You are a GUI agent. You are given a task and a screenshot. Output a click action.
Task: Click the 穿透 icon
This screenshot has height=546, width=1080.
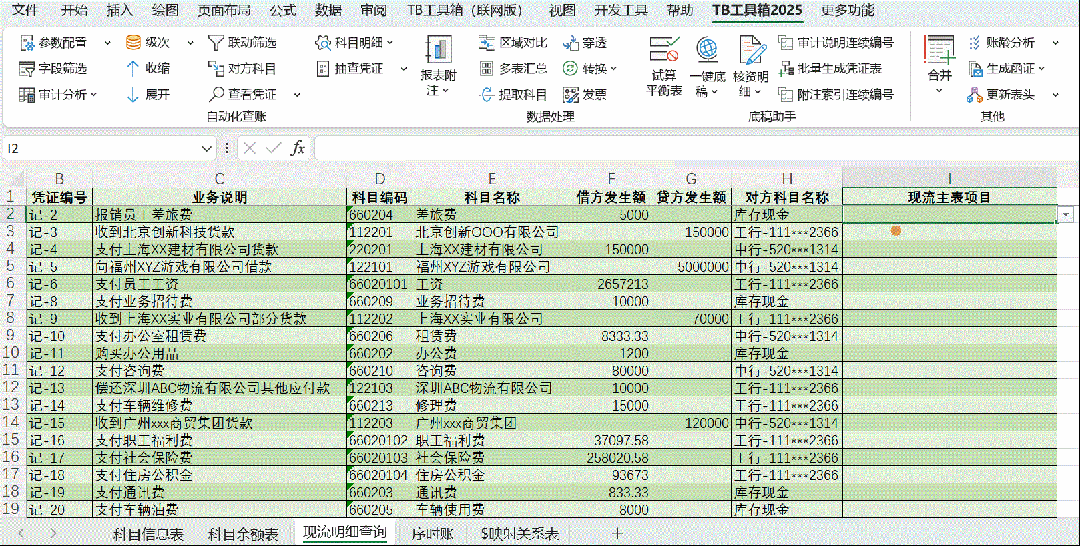point(571,43)
